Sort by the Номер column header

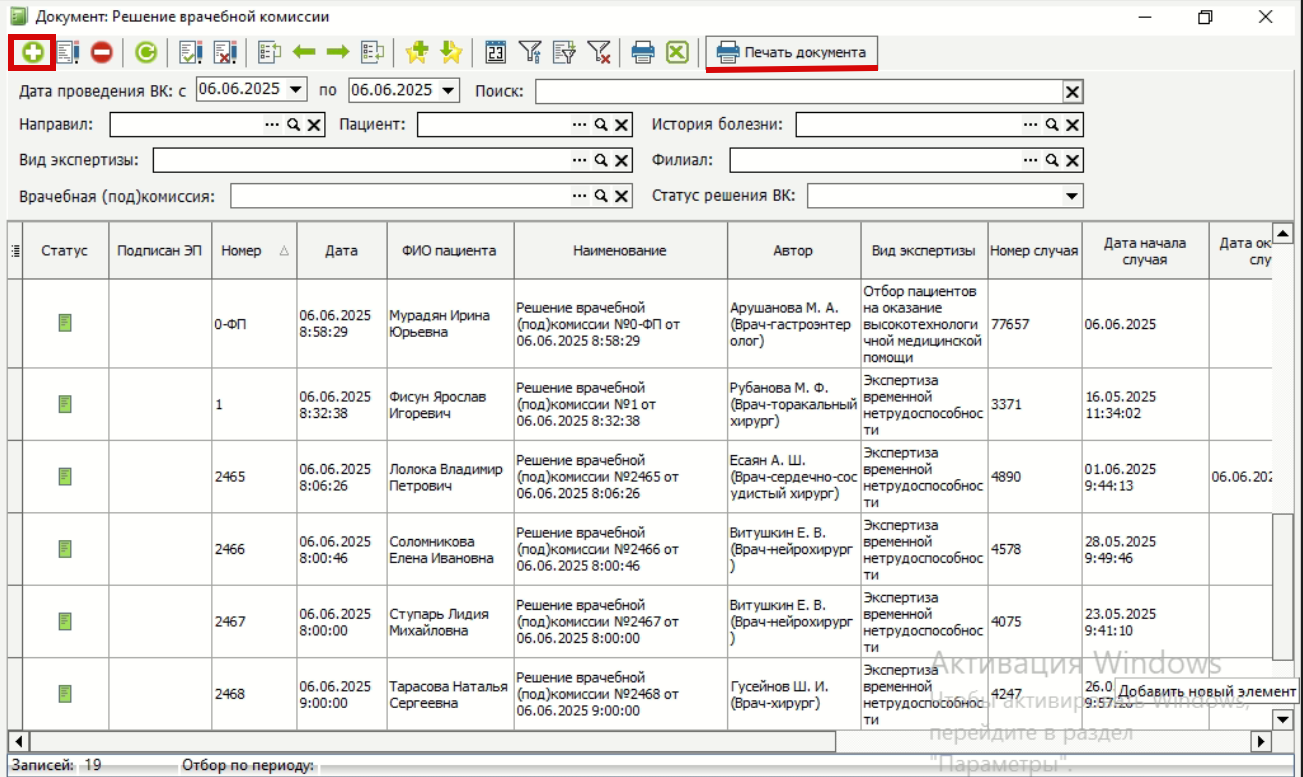pyautogui.click(x=254, y=251)
